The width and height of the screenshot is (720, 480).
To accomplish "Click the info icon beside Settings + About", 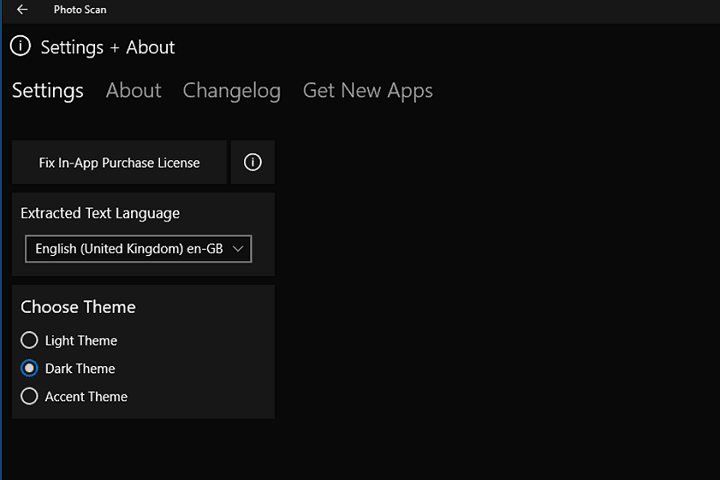I will (21, 46).
